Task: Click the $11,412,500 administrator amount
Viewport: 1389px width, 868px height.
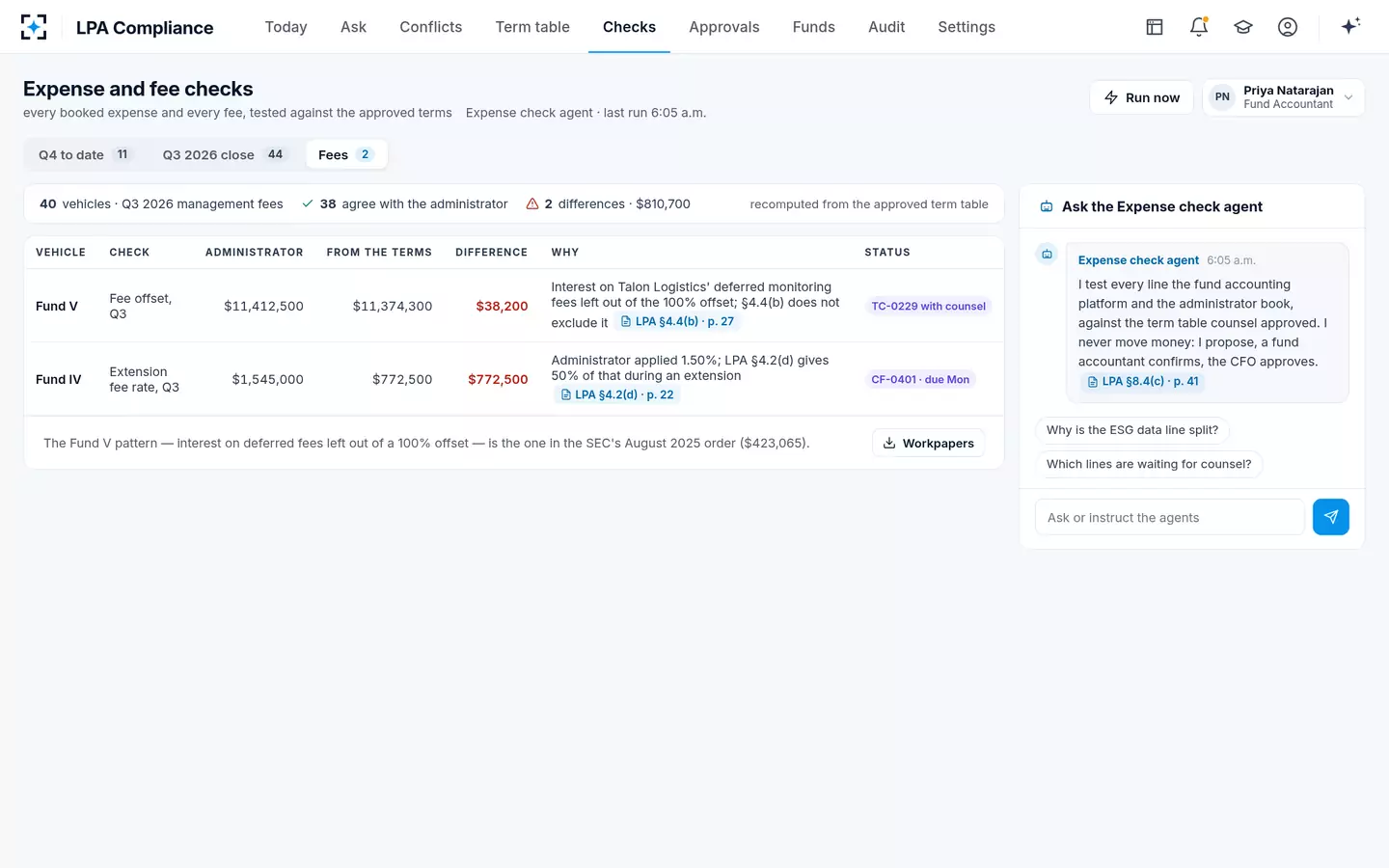Action: coord(263,306)
